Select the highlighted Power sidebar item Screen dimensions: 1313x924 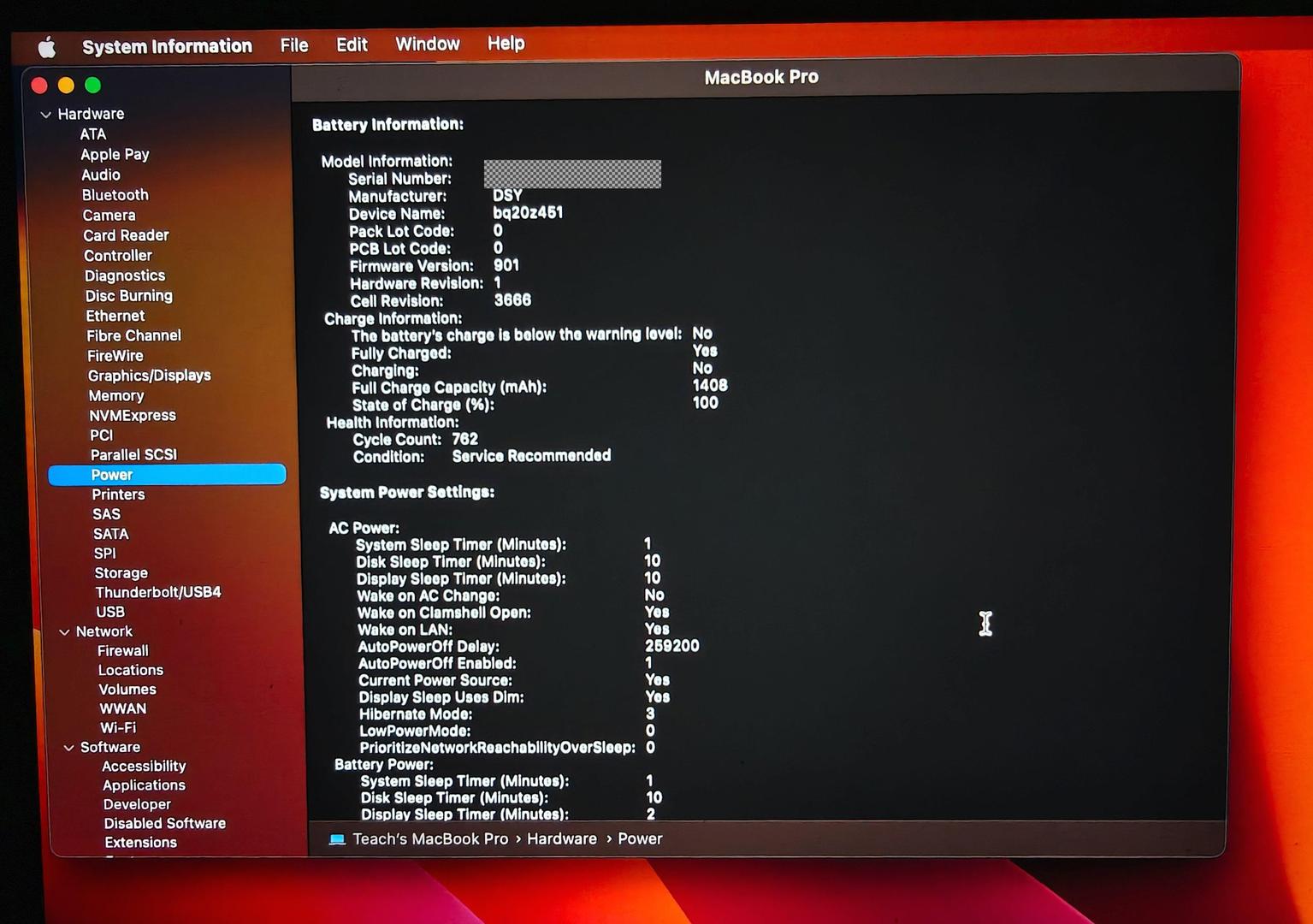tap(167, 475)
